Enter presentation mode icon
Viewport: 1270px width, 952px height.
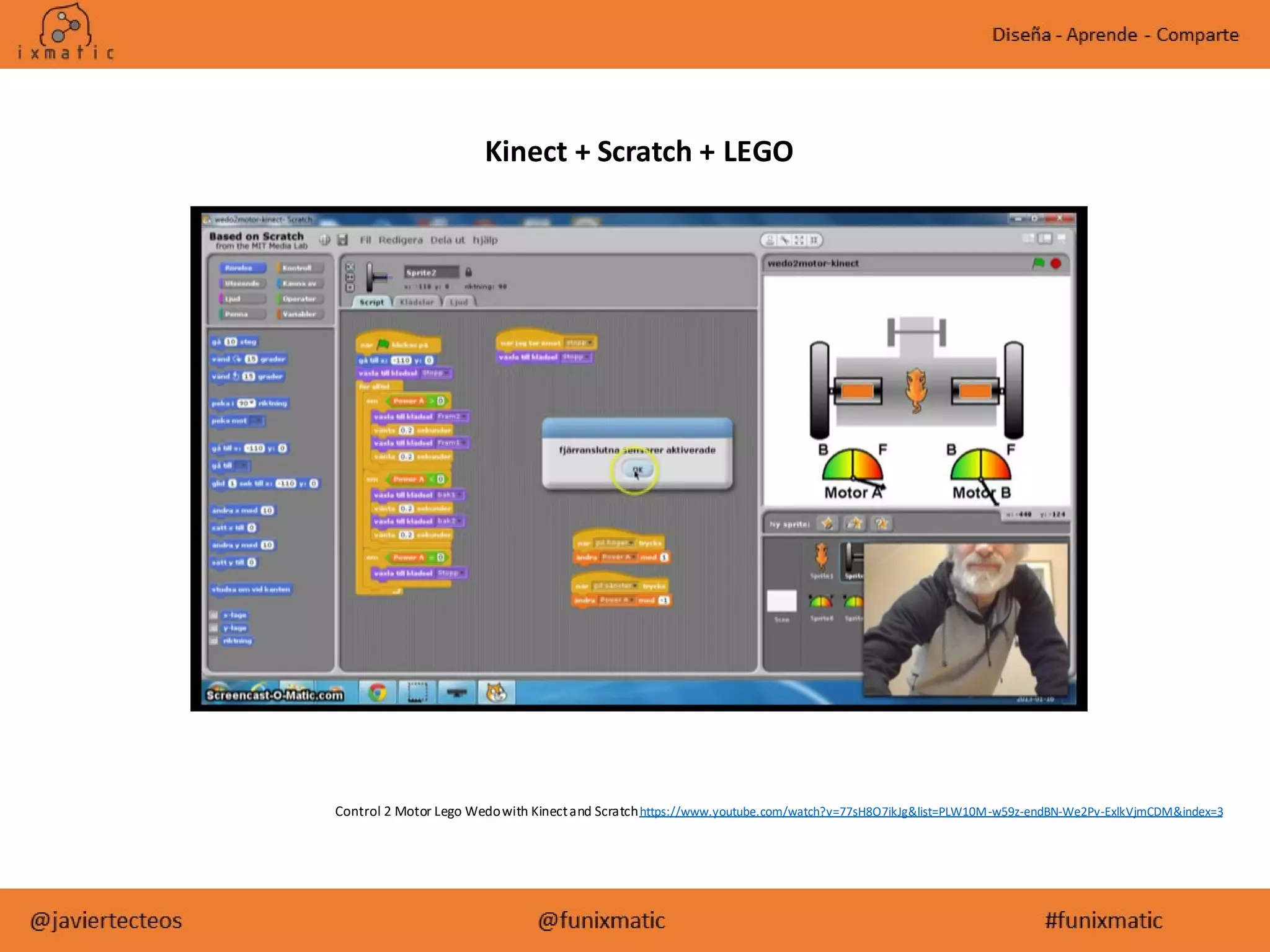point(1062,239)
